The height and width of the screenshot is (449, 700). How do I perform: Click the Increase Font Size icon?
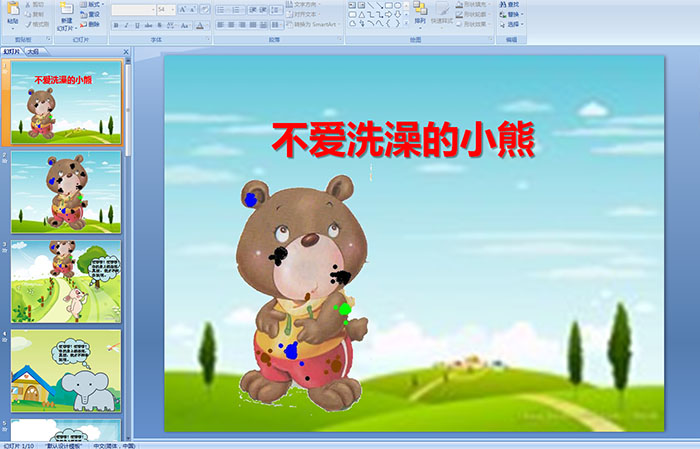coord(183,9)
